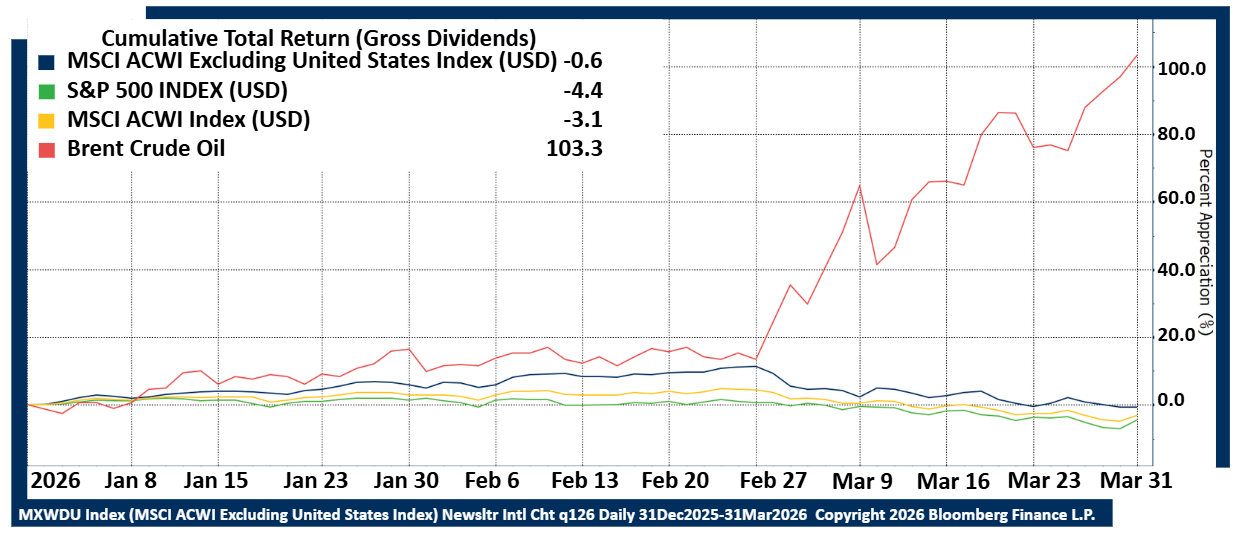Click the S&P 500 return value -4.4

(x=583, y=91)
